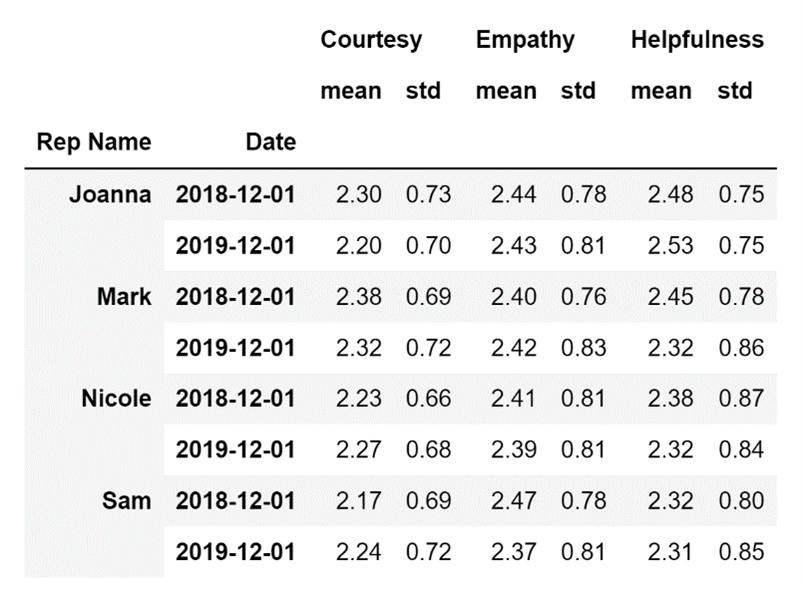Image resolution: width=802 pixels, height=591 pixels.
Task: Click Joanna's 2018-12-01 date cell
Action: coord(235,194)
